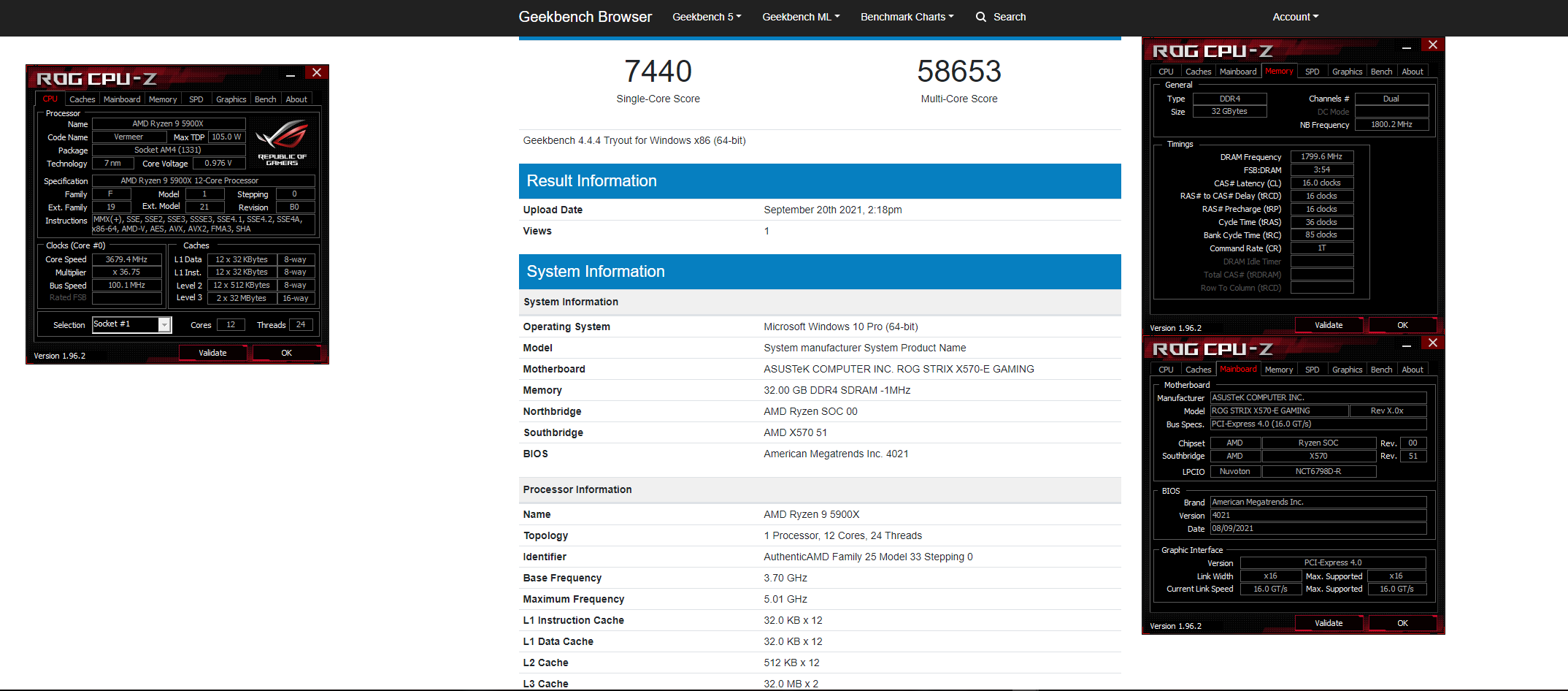Click Caches tab in top-right CPU-Z window
The width and height of the screenshot is (1568, 691).
point(1198,72)
